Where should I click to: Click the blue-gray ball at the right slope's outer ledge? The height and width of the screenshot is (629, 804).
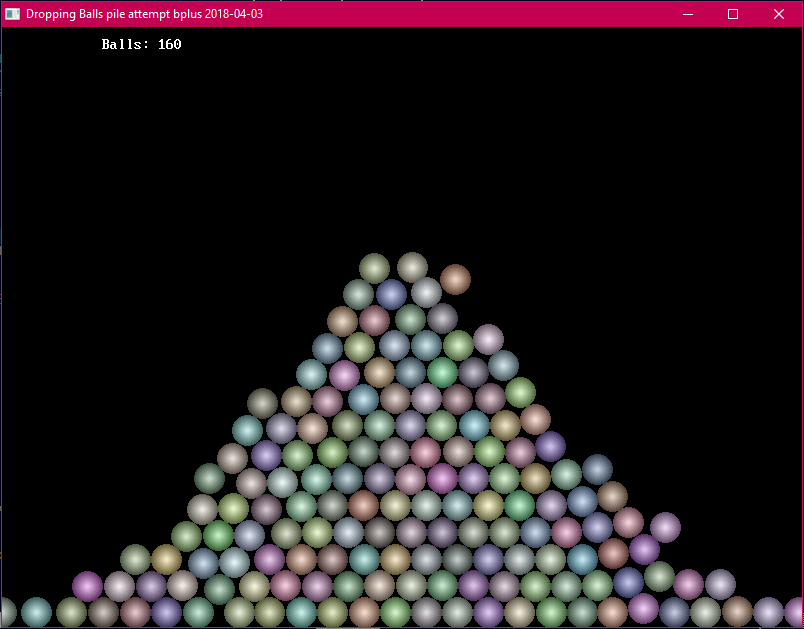coord(597,469)
